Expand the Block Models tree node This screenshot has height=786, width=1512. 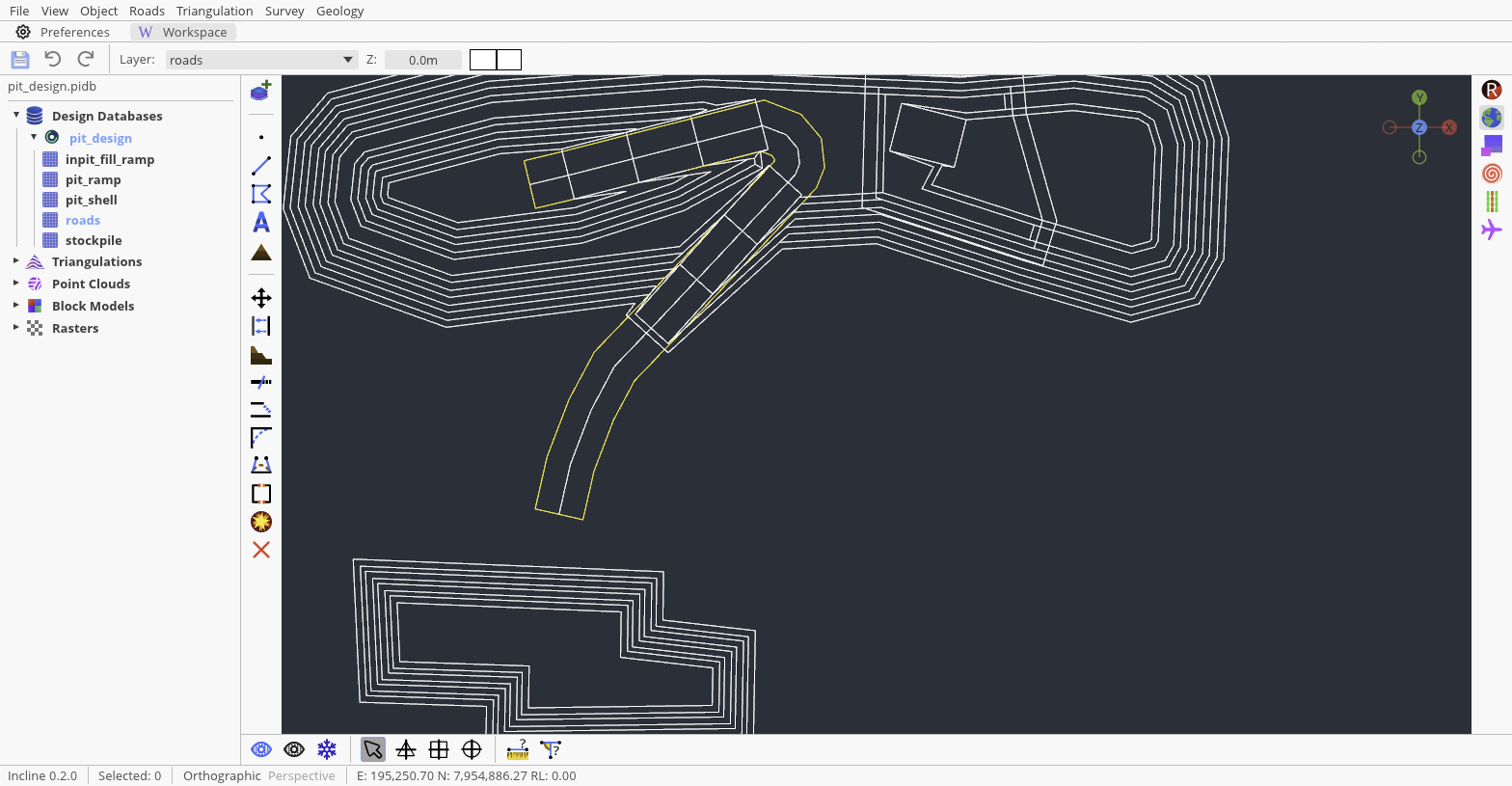coord(16,305)
